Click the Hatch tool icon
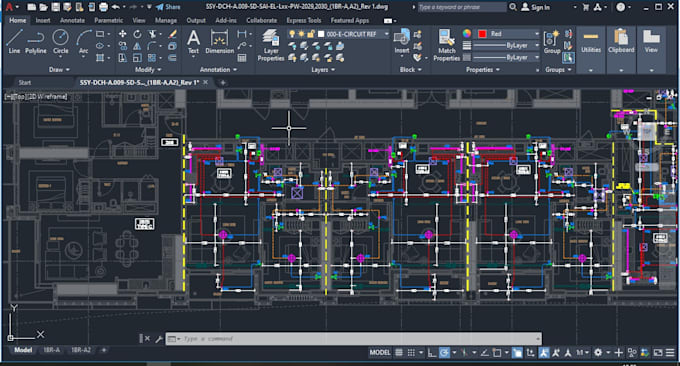 tap(100, 58)
